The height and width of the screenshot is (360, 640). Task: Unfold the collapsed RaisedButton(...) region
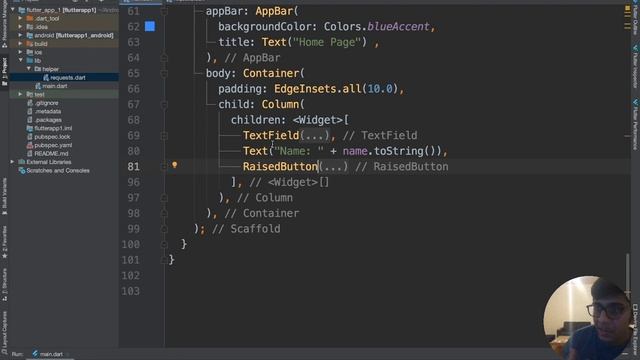tap(333, 167)
